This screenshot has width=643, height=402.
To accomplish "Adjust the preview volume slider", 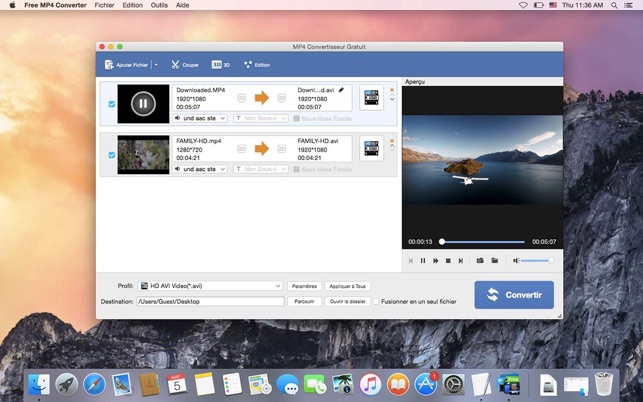I will 536,260.
